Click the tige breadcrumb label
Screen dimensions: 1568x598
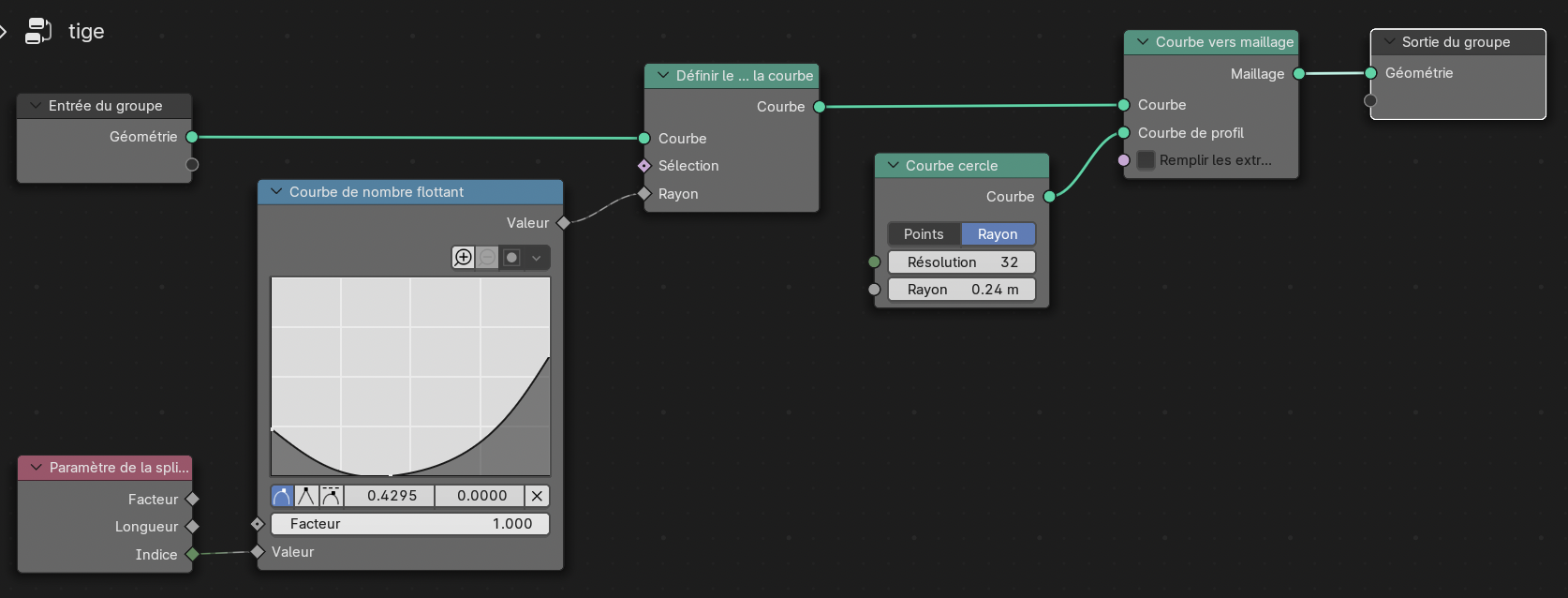86,31
